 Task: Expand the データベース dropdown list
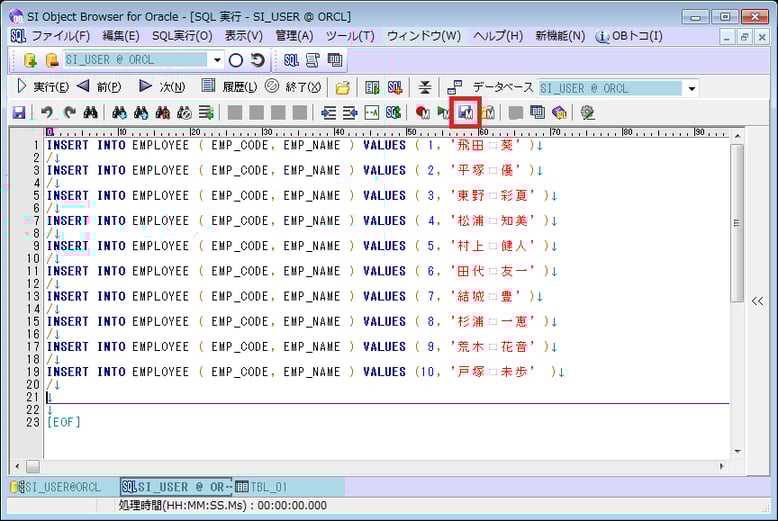point(691,88)
